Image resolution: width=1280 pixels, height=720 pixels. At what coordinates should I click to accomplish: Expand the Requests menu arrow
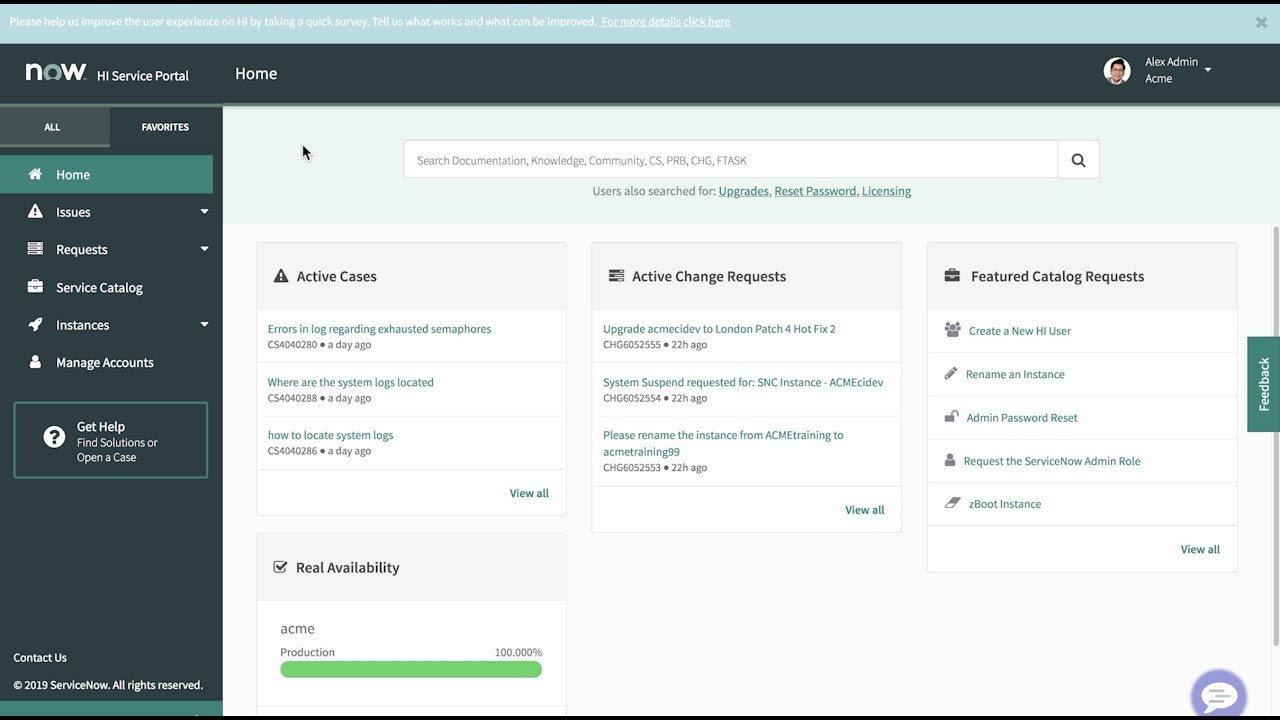click(x=204, y=249)
